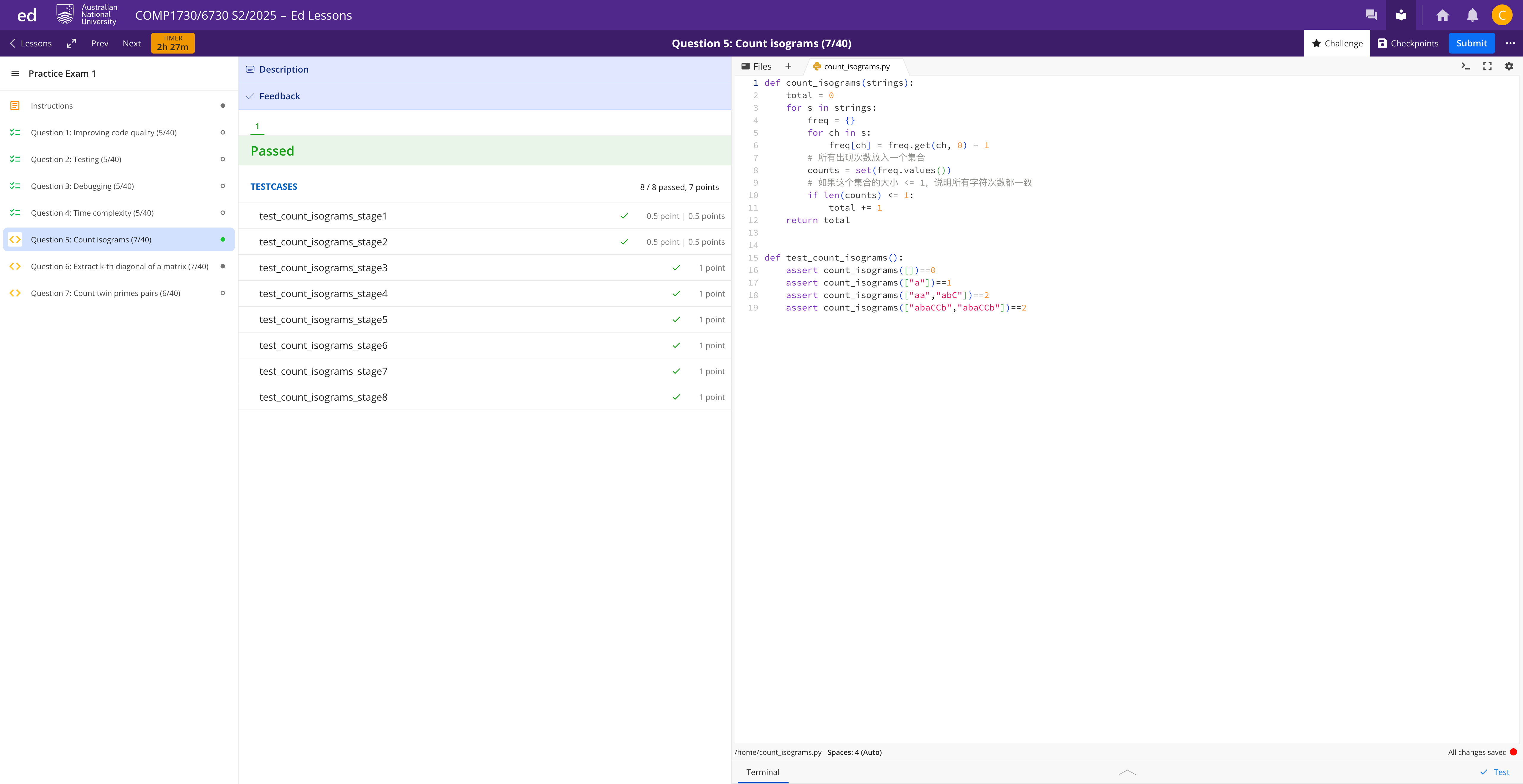
Task: Click Question 1 checklist icon
Action: (15, 132)
